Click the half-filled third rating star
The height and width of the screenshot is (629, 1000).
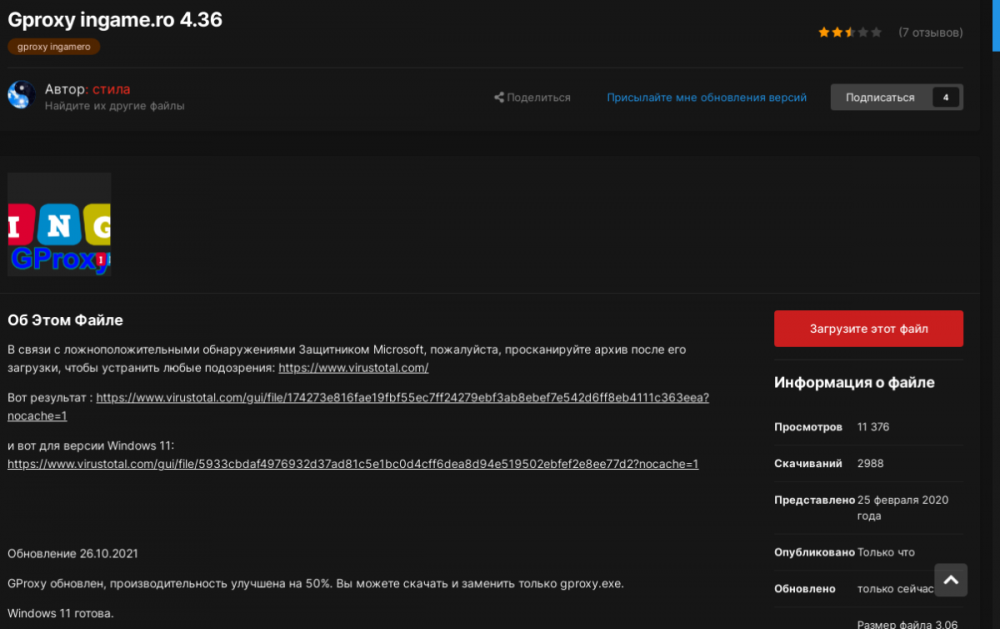pos(850,33)
